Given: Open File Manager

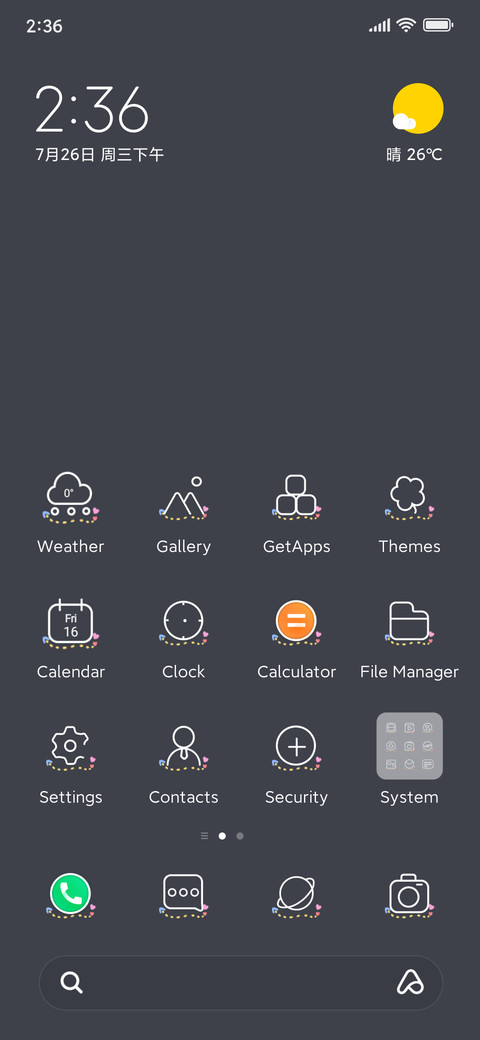Looking at the screenshot, I should click(x=409, y=622).
